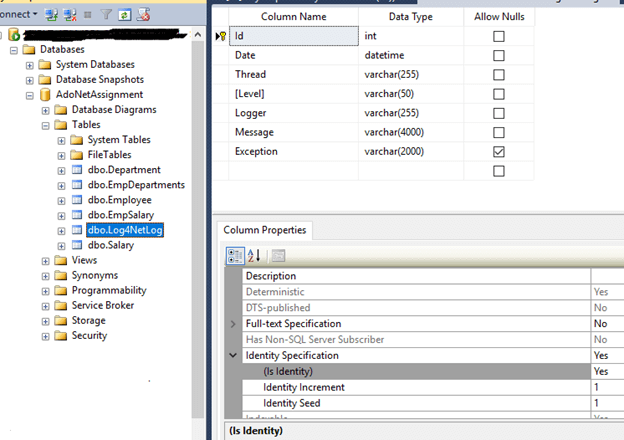The width and height of the screenshot is (624, 440).
Task: Click the Stop toolbar icon
Action: pos(88,15)
